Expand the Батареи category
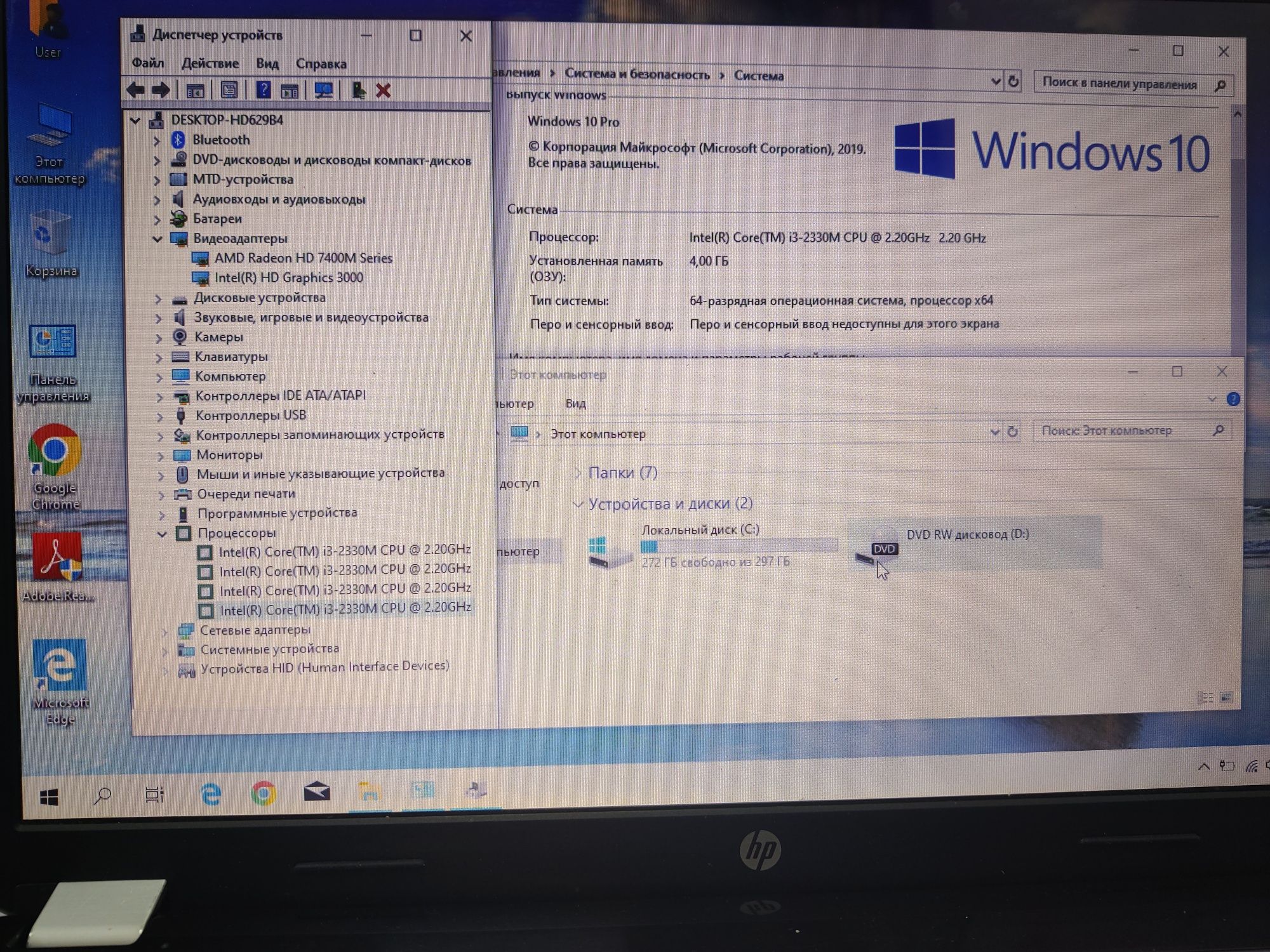Image resolution: width=1270 pixels, height=952 pixels. pyautogui.click(x=157, y=220)
